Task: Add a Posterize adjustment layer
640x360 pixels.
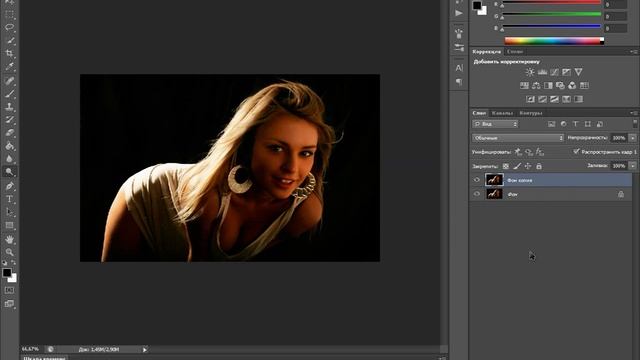Action: (x=542, y=99)
